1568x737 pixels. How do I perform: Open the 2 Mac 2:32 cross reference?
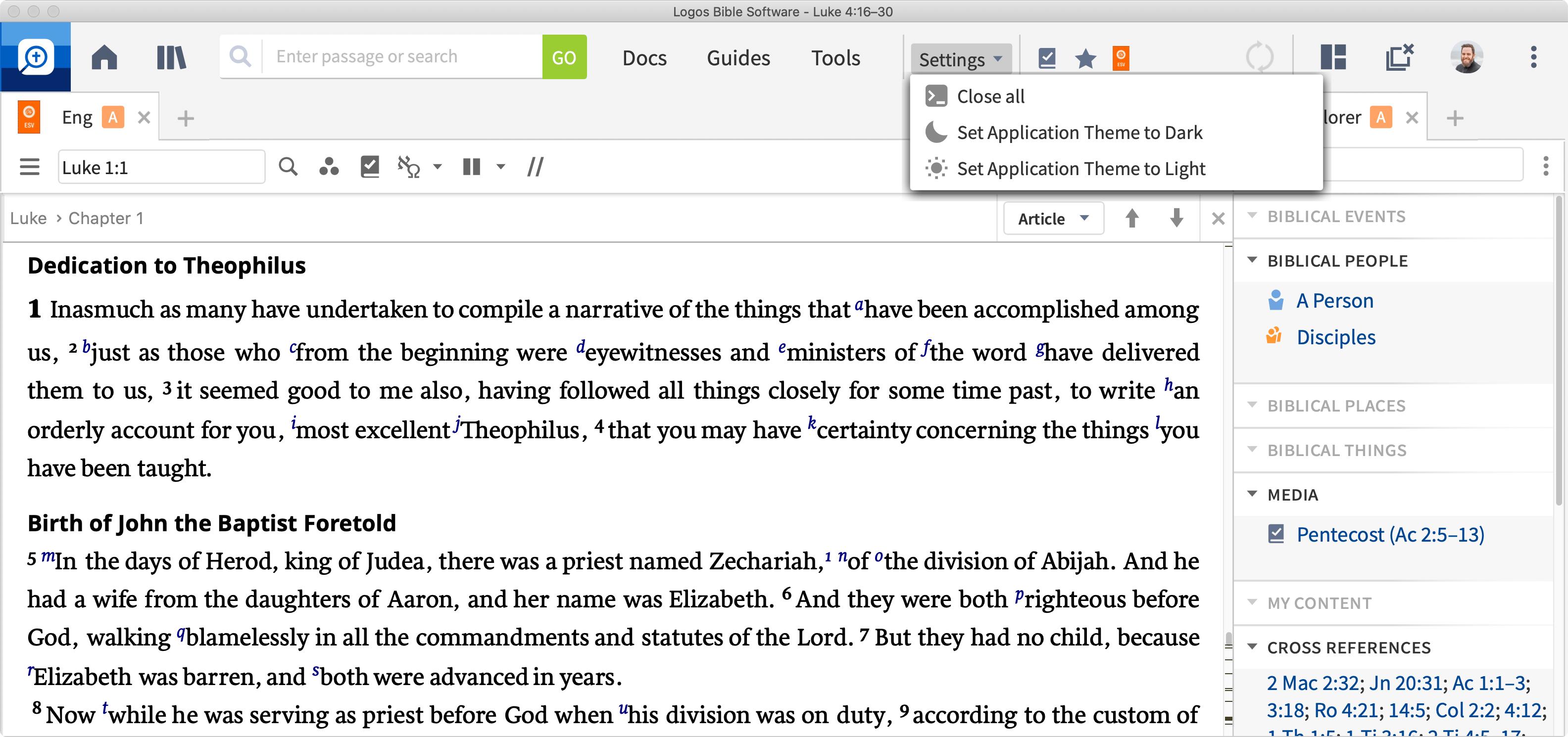[1312, 683]
